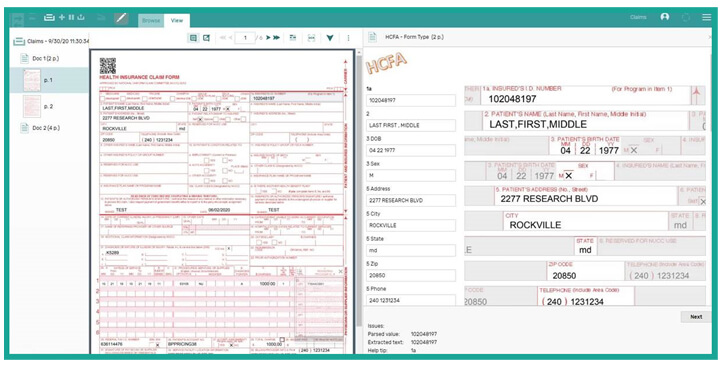Select Doc 1 (2 p.) in tree
The height and width of the screenshot is (366, 722).
pyautogui.click(x=46, y=58)
